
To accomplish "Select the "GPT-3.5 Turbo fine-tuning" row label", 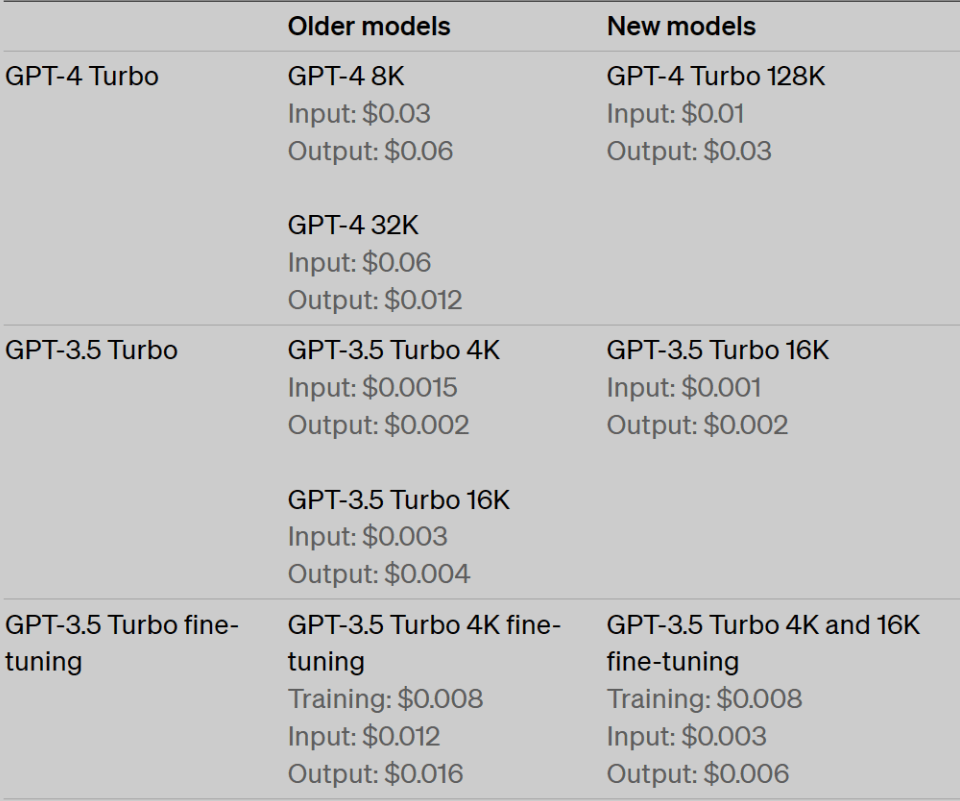I will point(122,643).
